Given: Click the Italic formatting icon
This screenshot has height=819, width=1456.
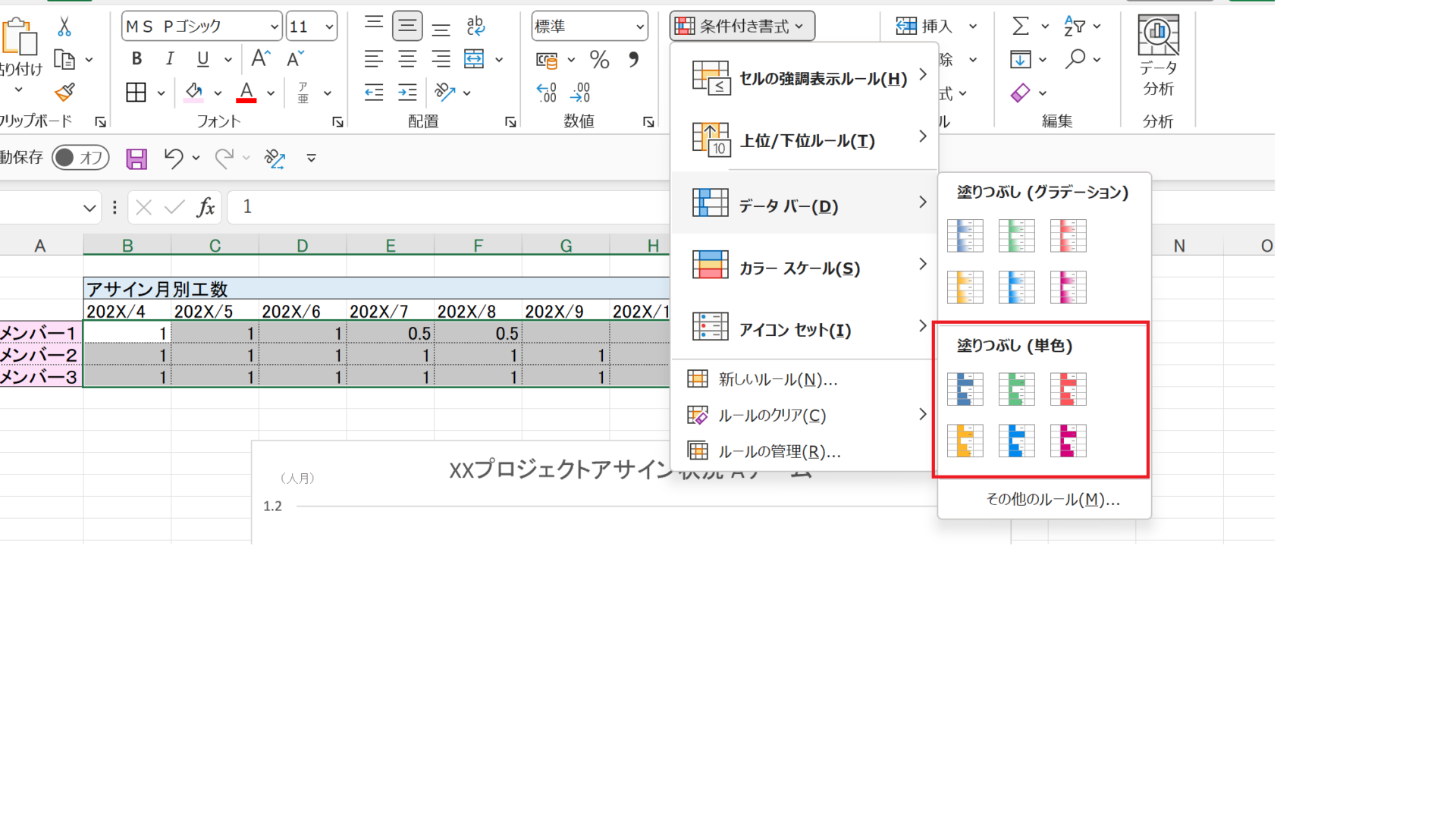Looking at the screenshot, I should [170, 59].
